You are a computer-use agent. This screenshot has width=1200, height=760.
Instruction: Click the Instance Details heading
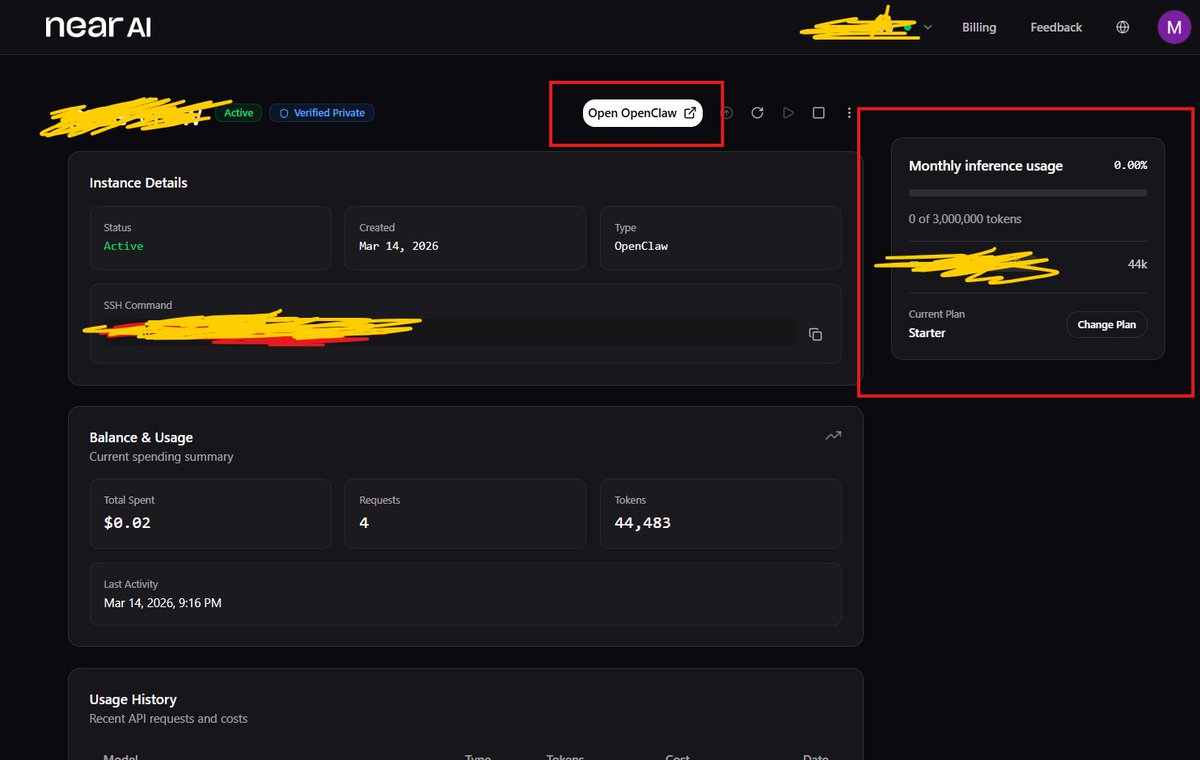click(x=138, y=183)
